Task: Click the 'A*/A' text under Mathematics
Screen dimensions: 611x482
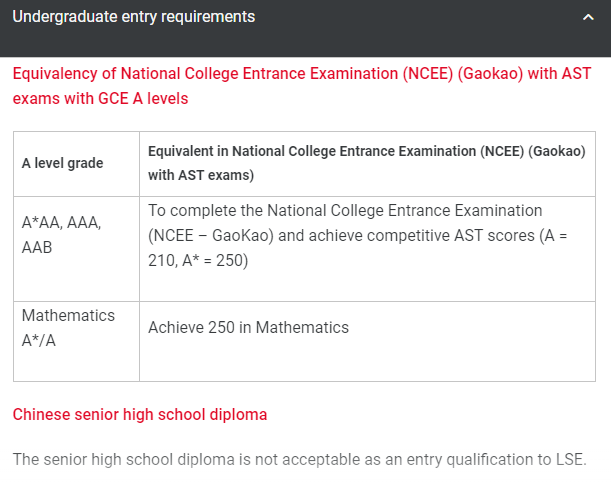Action: [x=39, y=340]
